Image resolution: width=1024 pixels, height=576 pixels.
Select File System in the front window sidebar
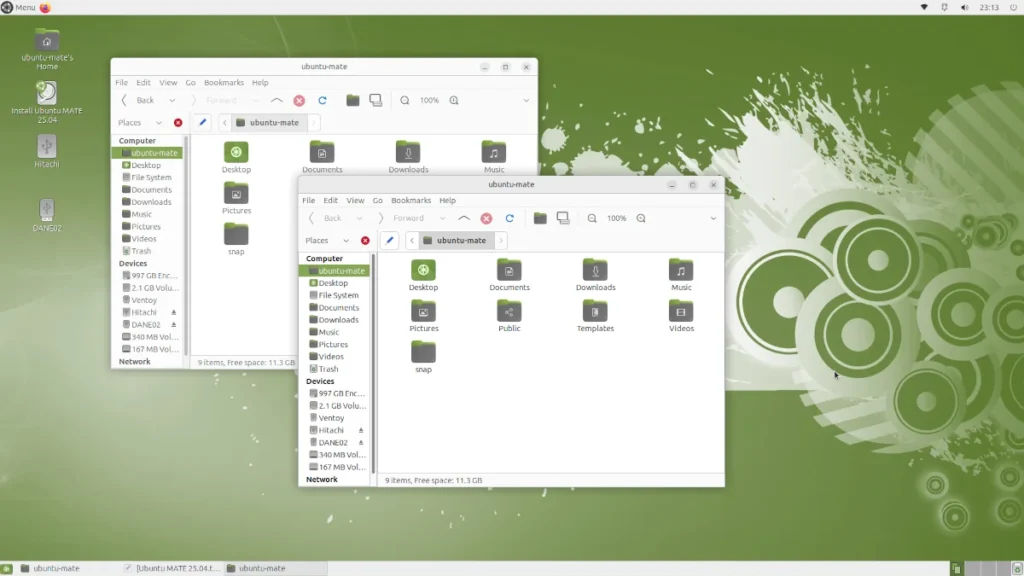[338, 295]
